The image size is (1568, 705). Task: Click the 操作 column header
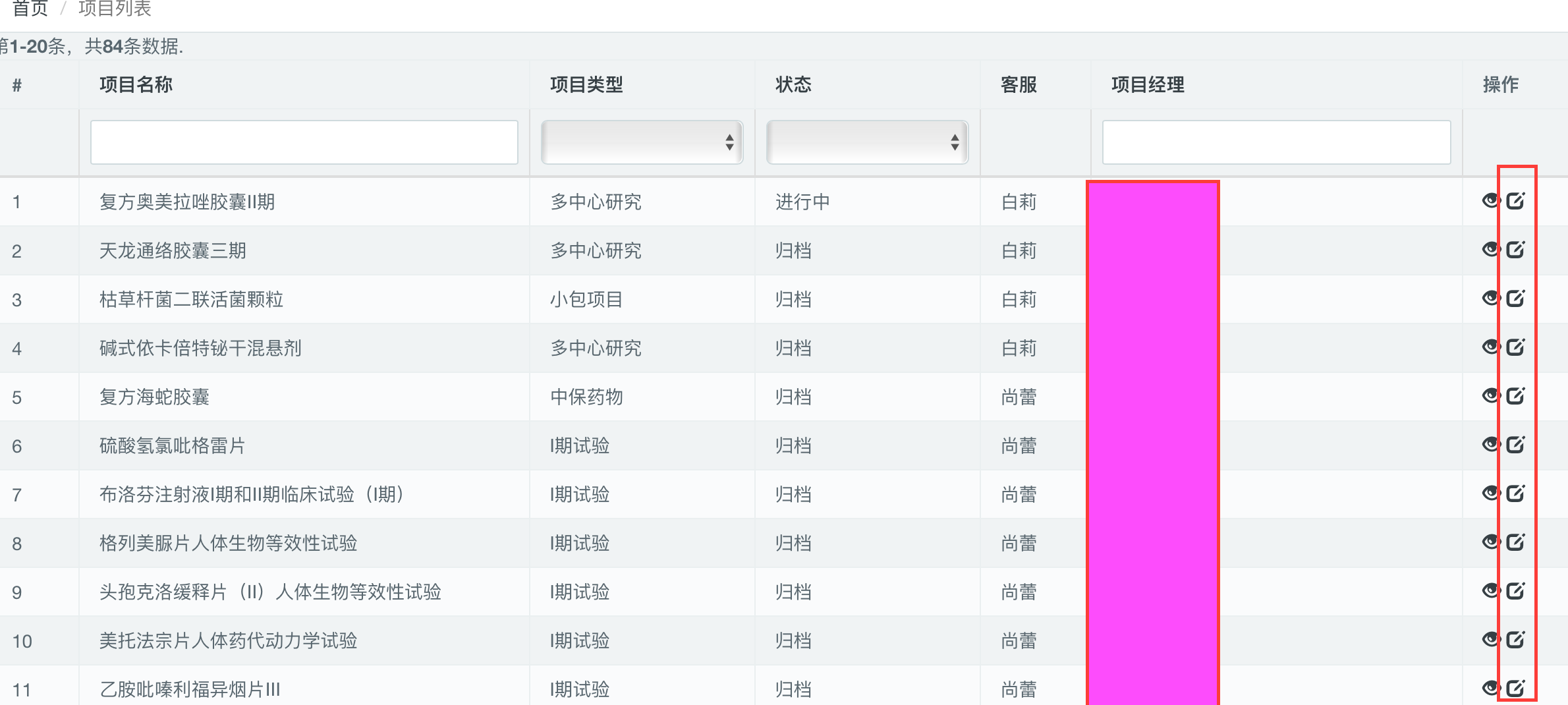tap(1501, 84)
